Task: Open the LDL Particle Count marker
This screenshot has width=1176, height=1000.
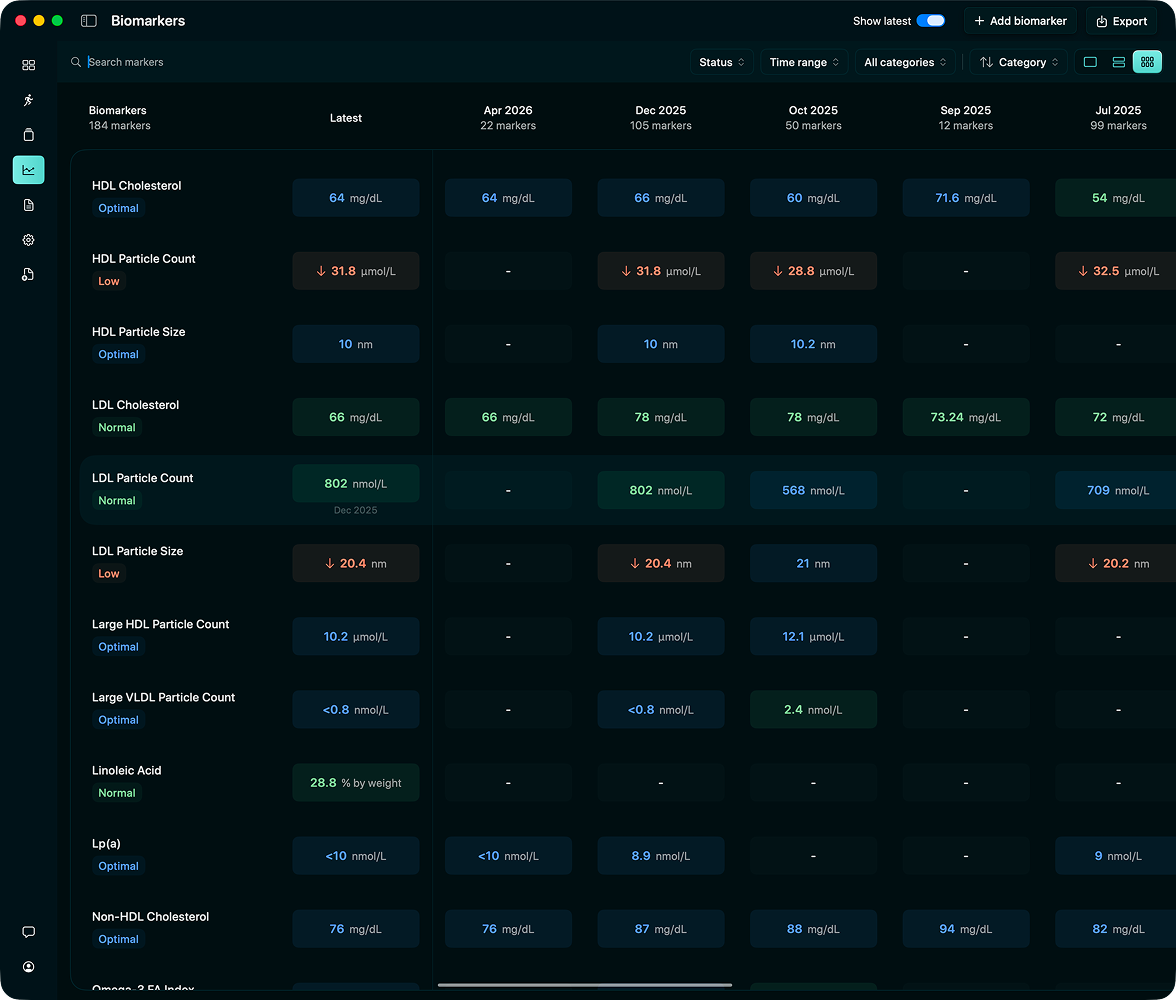Action: tap(142, 478)
